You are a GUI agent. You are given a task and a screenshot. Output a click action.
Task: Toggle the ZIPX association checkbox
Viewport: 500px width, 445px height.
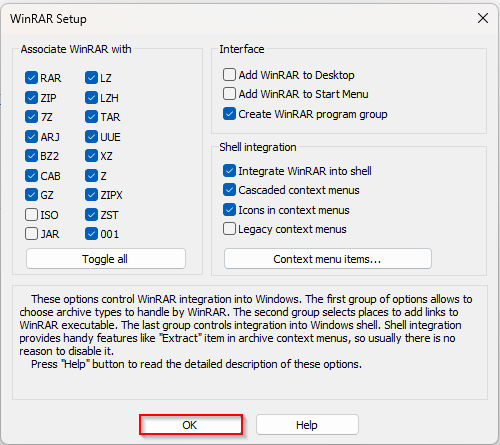pos(91,195)
